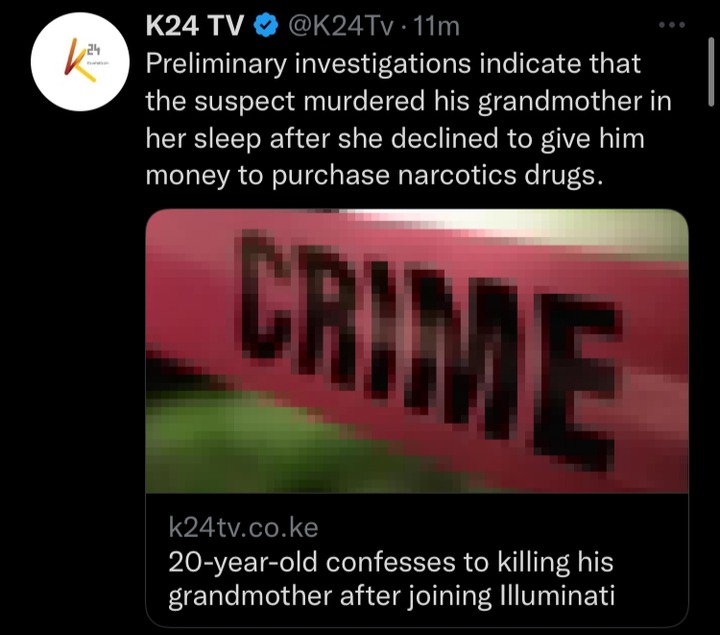Open the CRIME tape preview image
The height and width of the screenshot is (635, 720).
pos(417,351)
